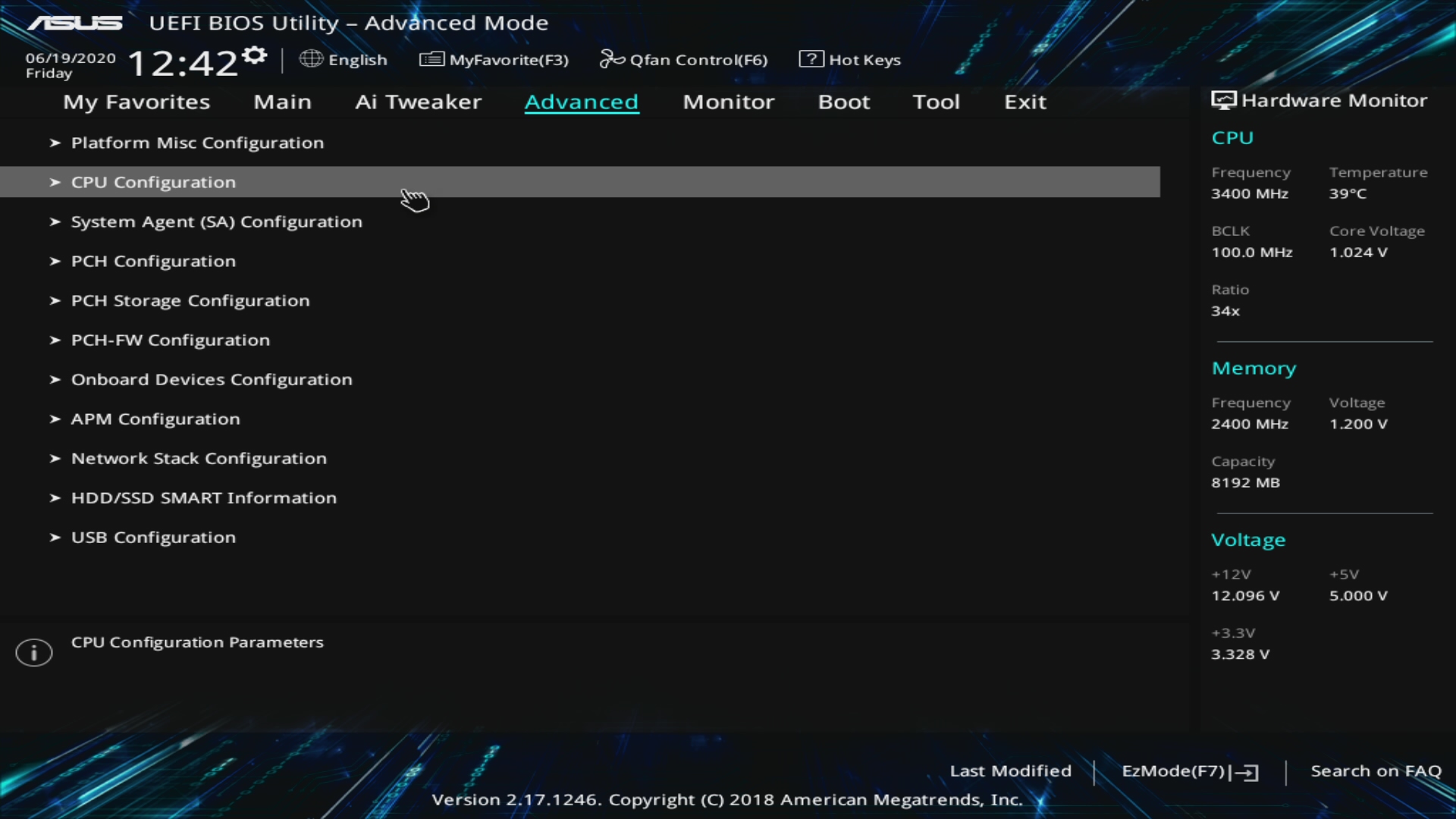Click the settings gear next to the clock
The width and height of the screenshot is (1456, 819).
[256, 55]
